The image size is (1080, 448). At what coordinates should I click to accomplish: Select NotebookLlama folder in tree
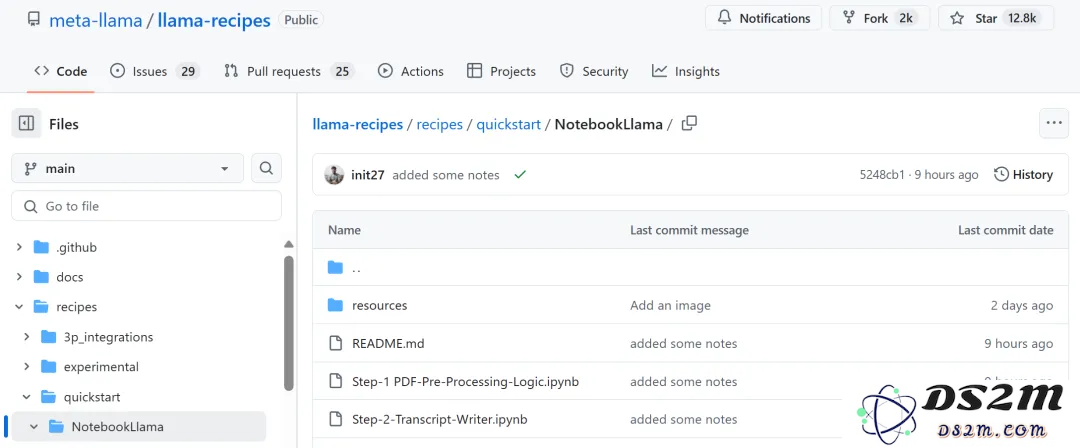coord(118,427)
